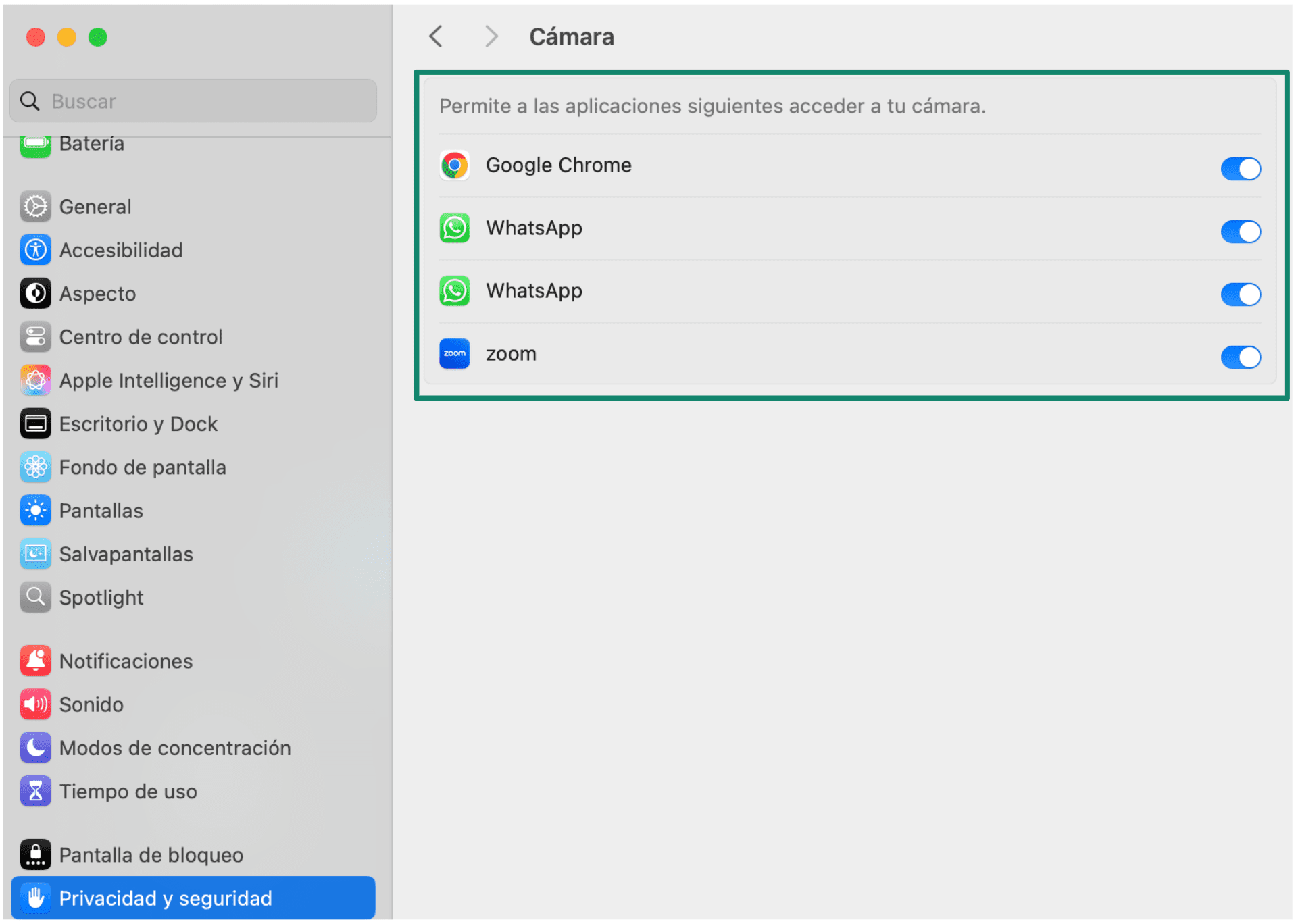Click the Notificaciones bell icon
This screenshot has width=1296, height=924.
coord(35,661)
